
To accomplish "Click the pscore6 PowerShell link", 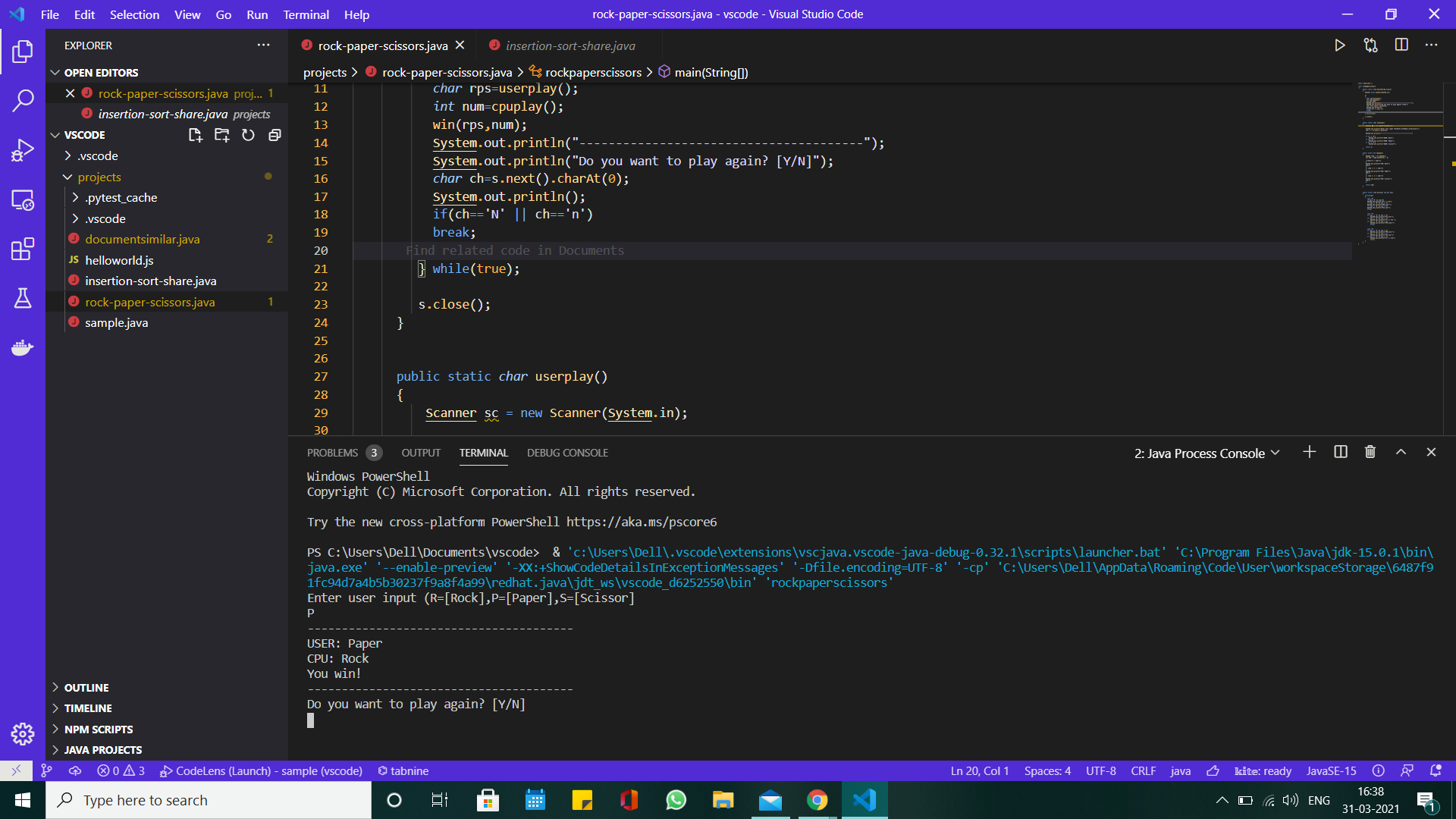I will click(x=641, y=522).
